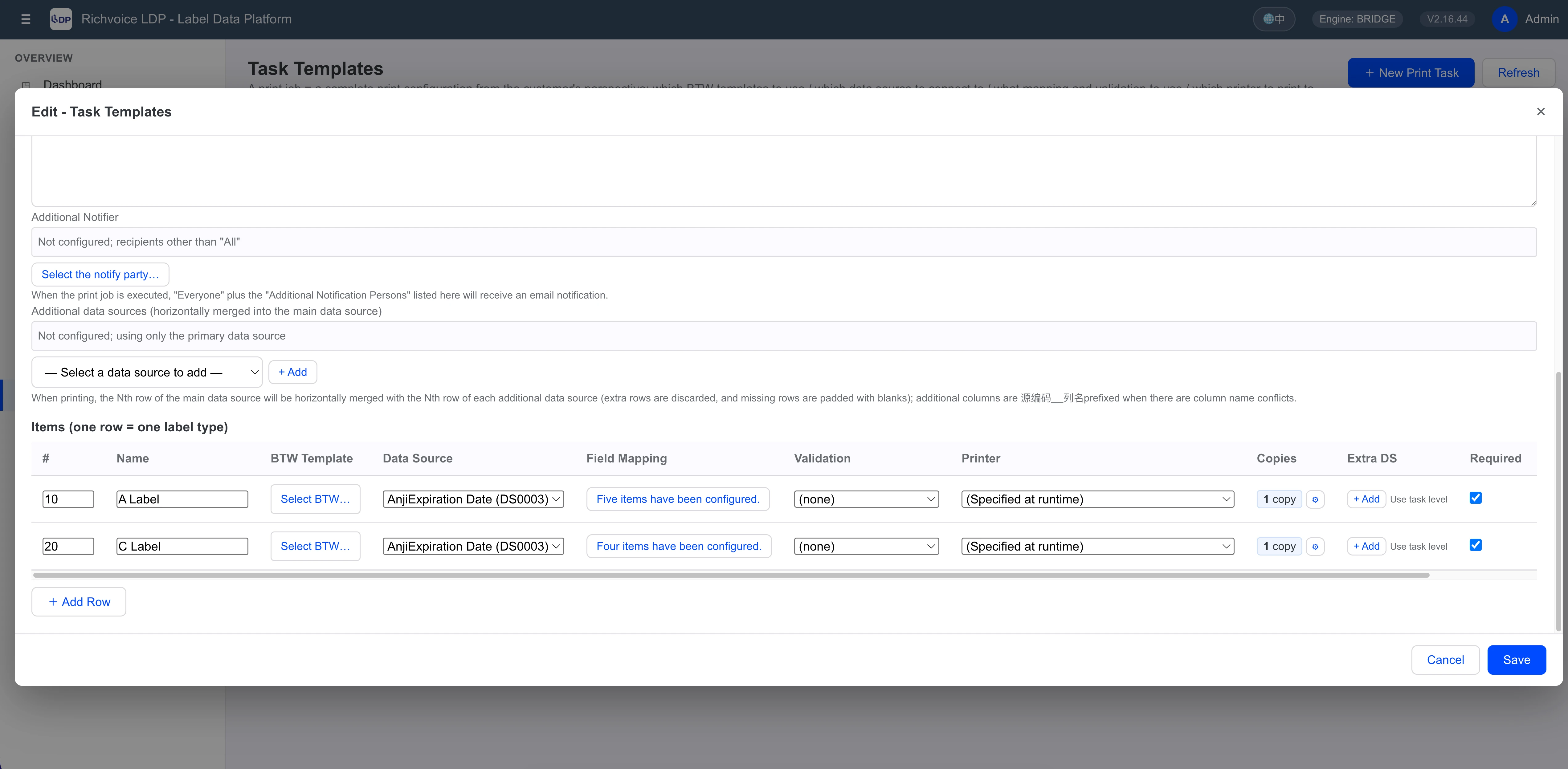
Task: Click the Dashboard sidebar icon
Action: (x=26, y=84)
